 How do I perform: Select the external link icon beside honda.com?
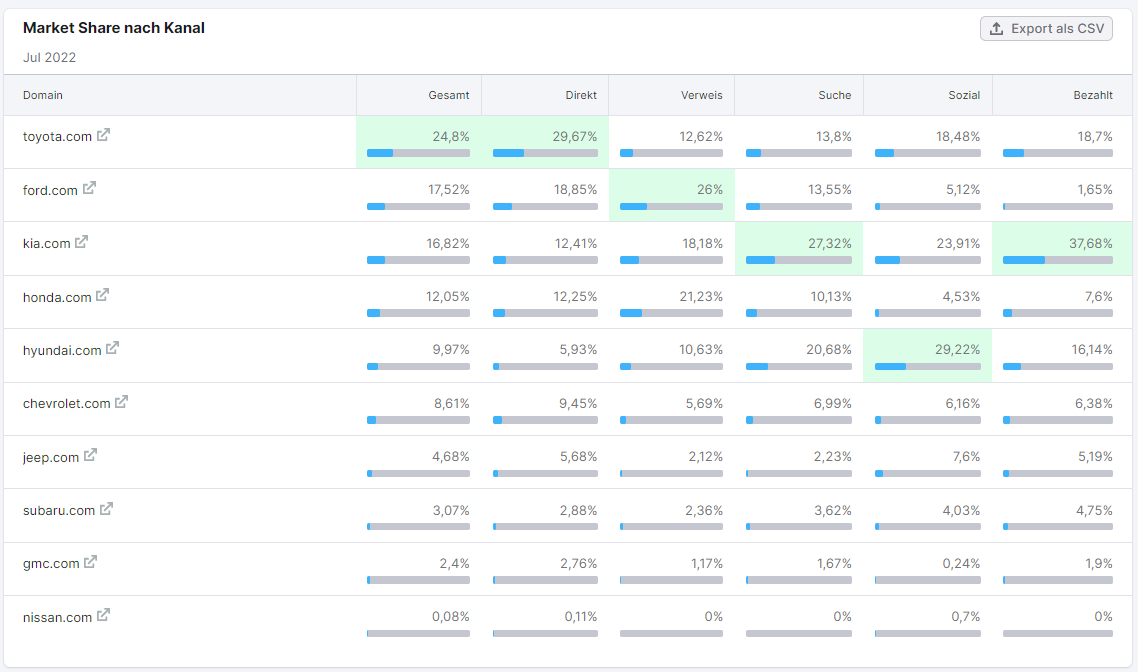click(x=105, y=297)
